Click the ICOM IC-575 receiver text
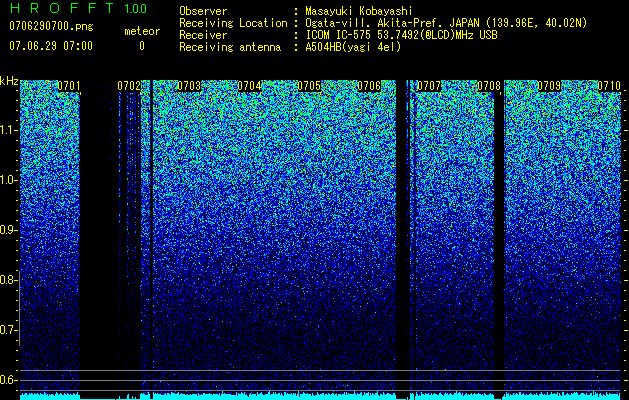 tap(401, 35)
